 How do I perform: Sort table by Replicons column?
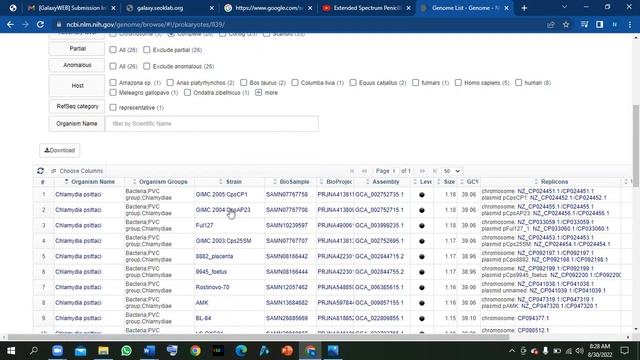(x=554, y=182)
